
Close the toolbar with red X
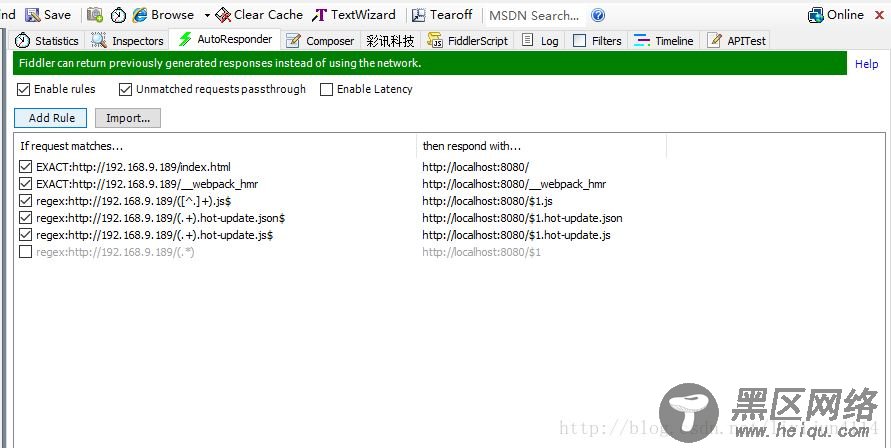(879, 15)
